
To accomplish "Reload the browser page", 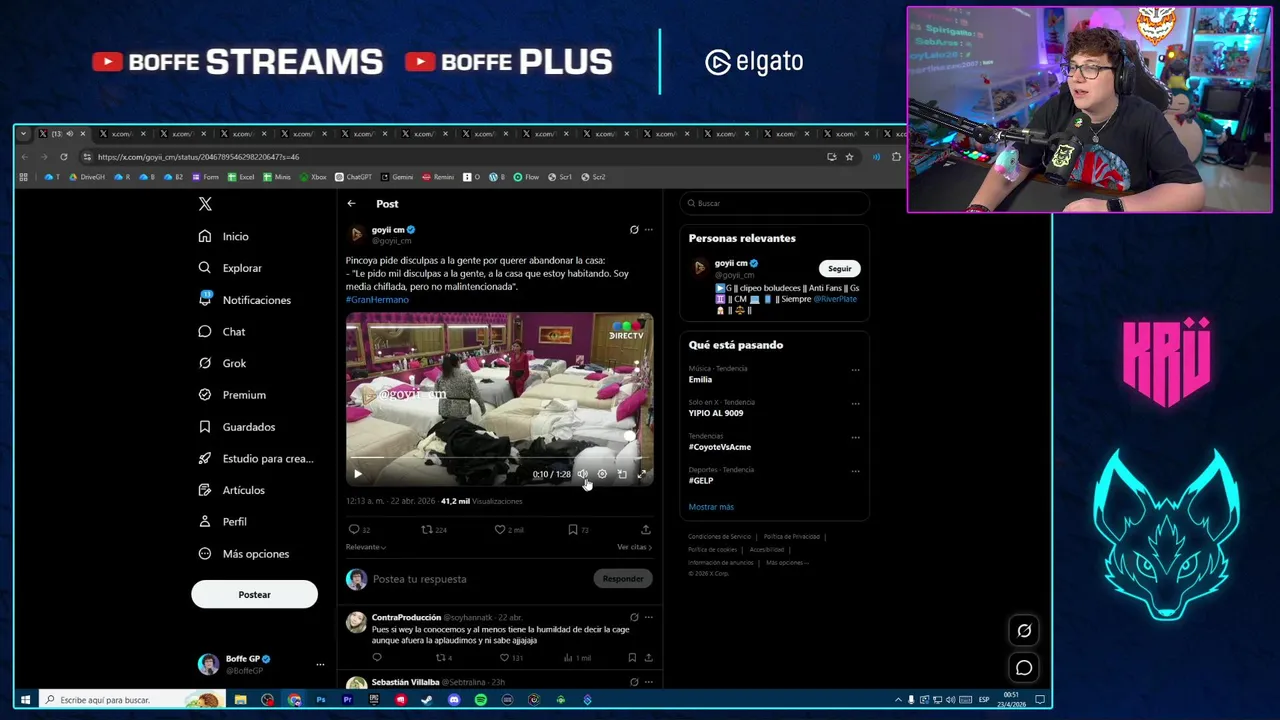I will 63,157.
